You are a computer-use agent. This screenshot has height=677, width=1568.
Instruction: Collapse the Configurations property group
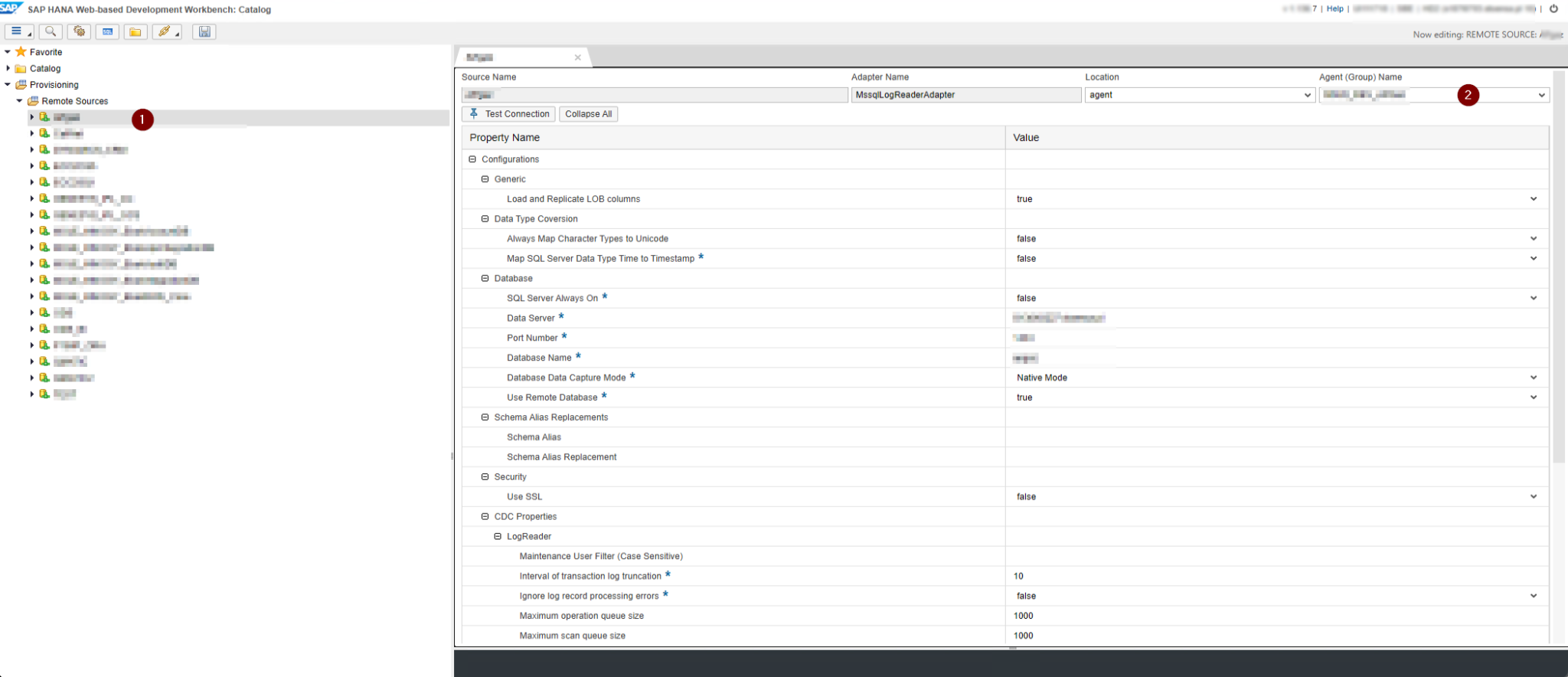[x=472, y=159]
